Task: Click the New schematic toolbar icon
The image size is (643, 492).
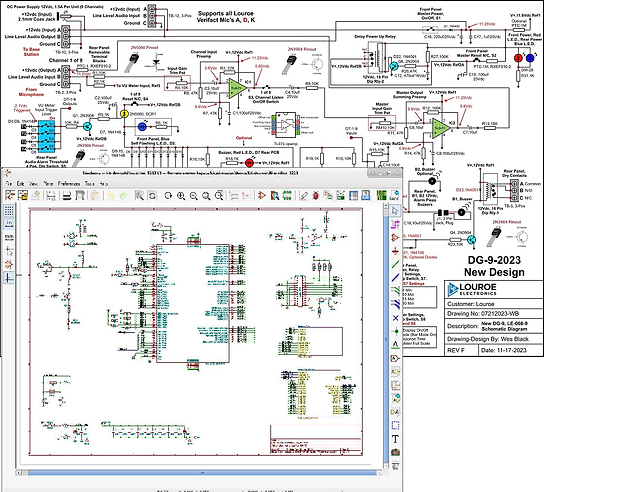Action: [10, 195]
